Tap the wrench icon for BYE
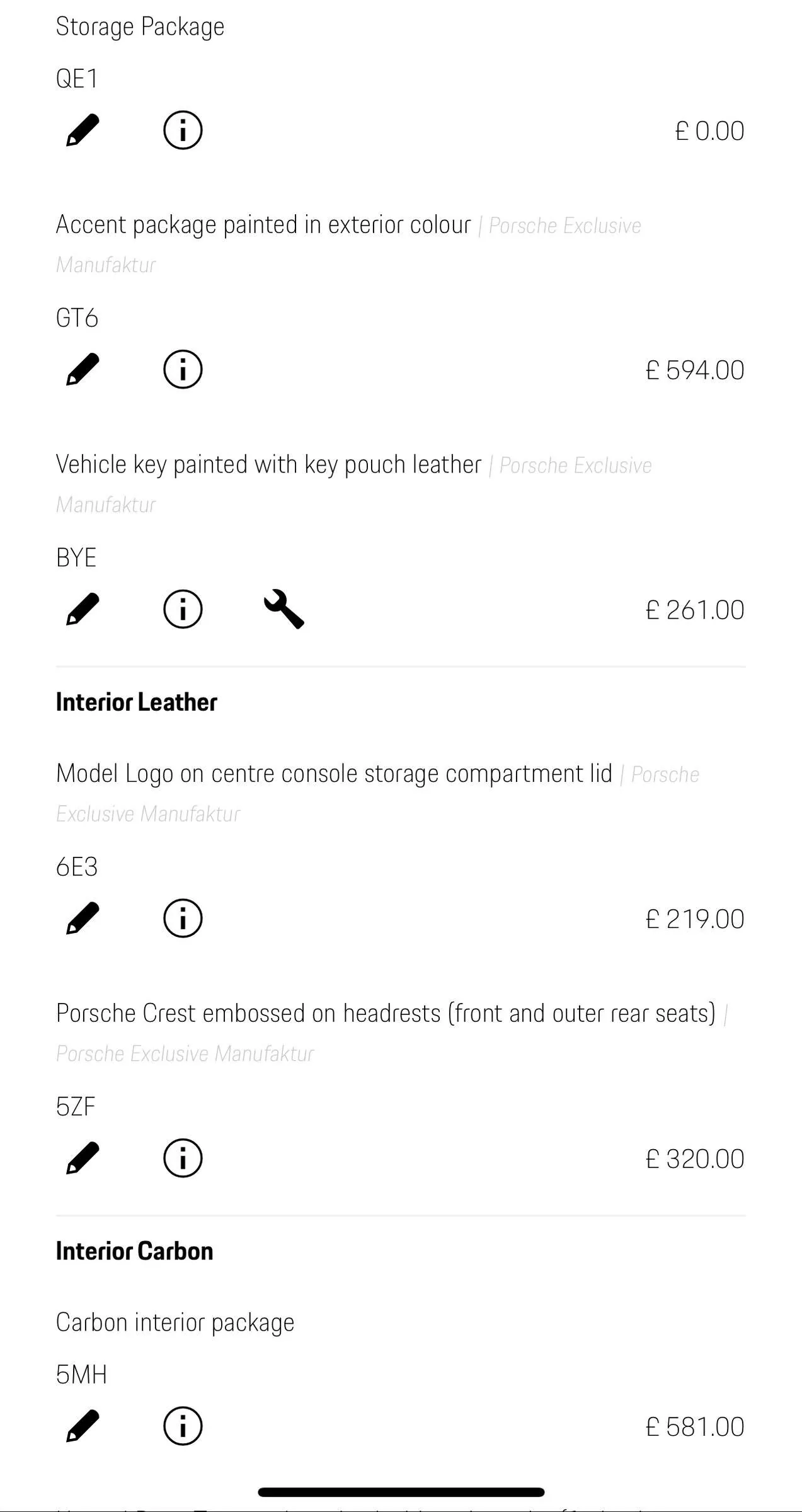This screenshot has height=1512, width=802. click(284, 609)
